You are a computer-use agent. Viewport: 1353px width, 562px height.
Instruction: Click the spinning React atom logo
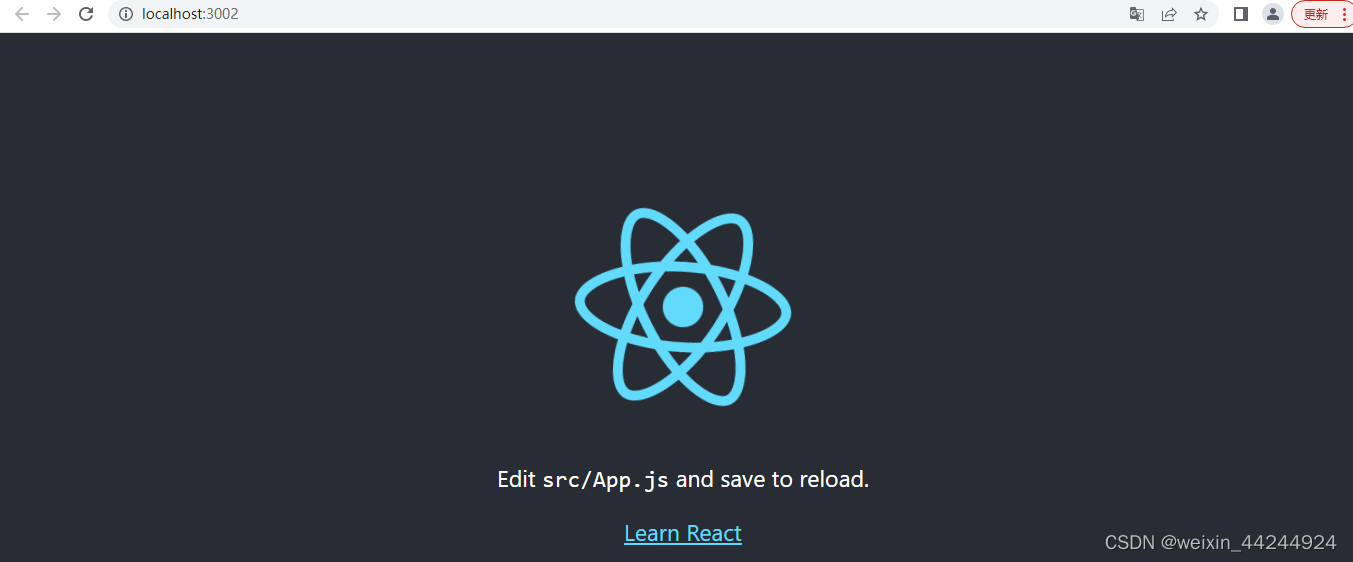point(683,306)
